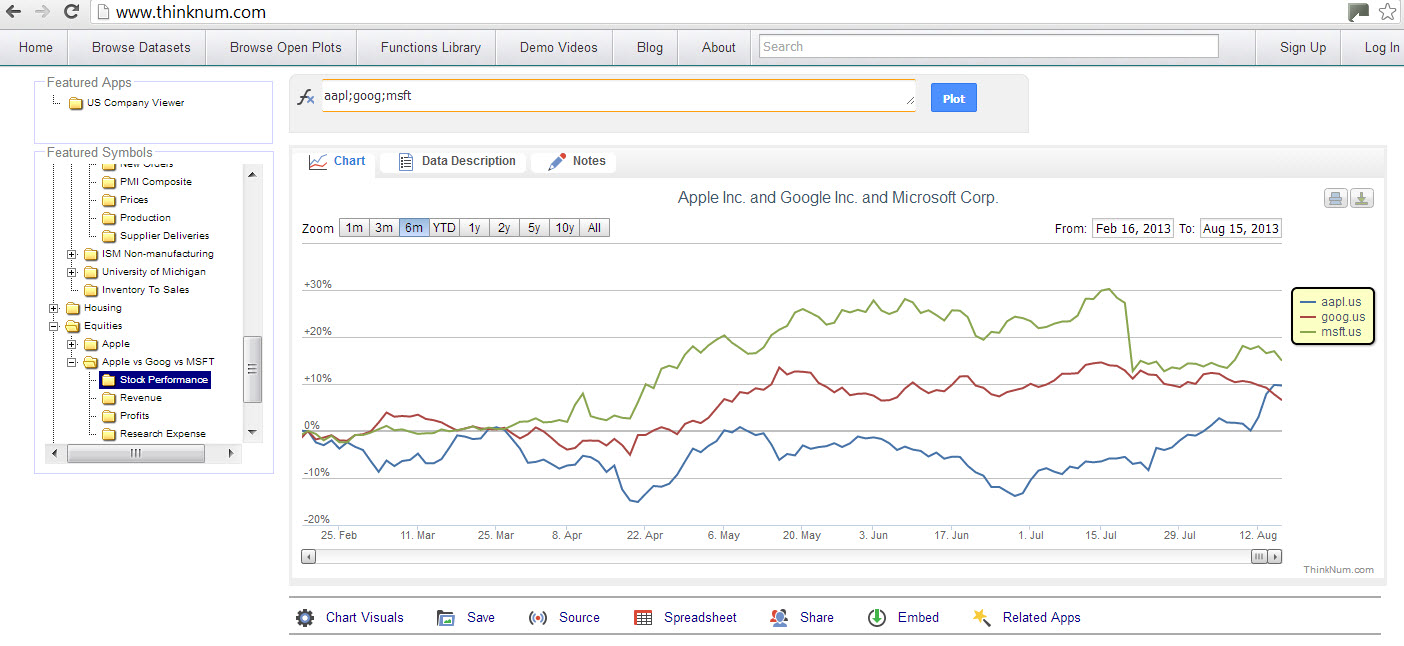This screenshot has width=1404, height=646.
Task: Expand the ISM Non-manufacturing node
Action: coord(72,254)
